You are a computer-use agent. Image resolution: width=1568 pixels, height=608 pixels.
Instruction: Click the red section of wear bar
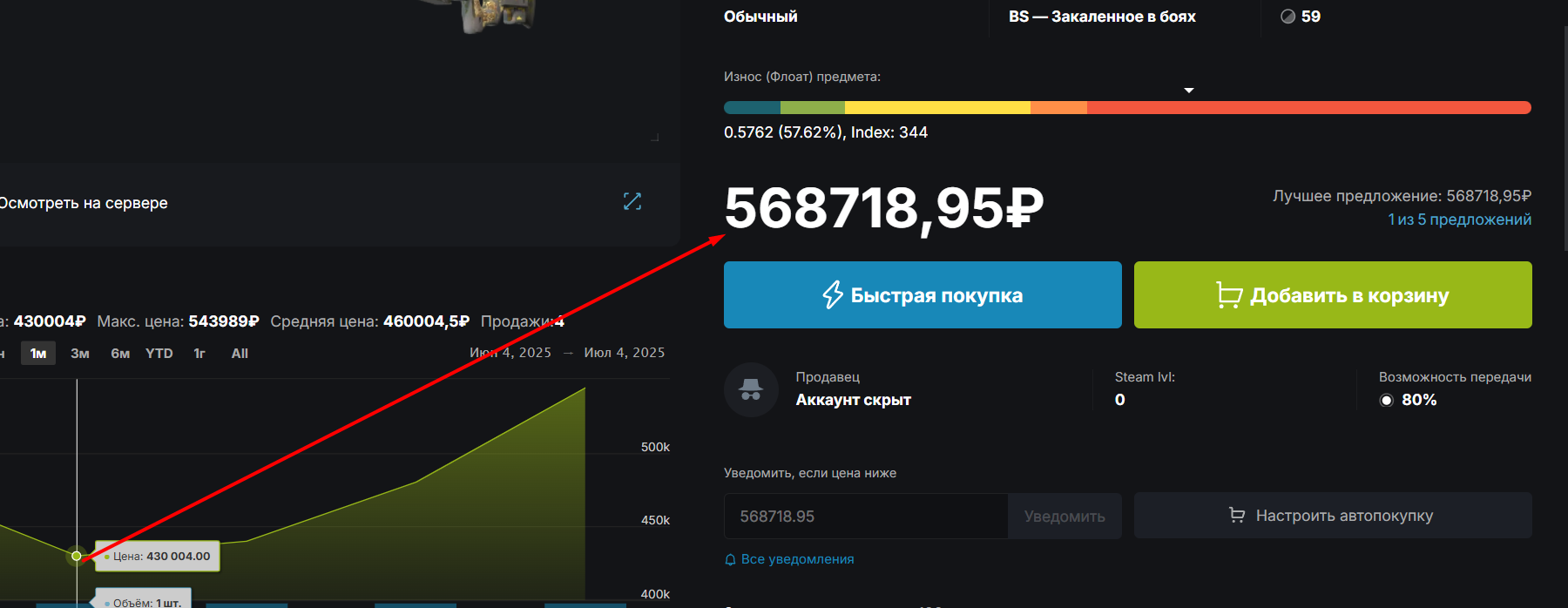[x=1308, y=108]
